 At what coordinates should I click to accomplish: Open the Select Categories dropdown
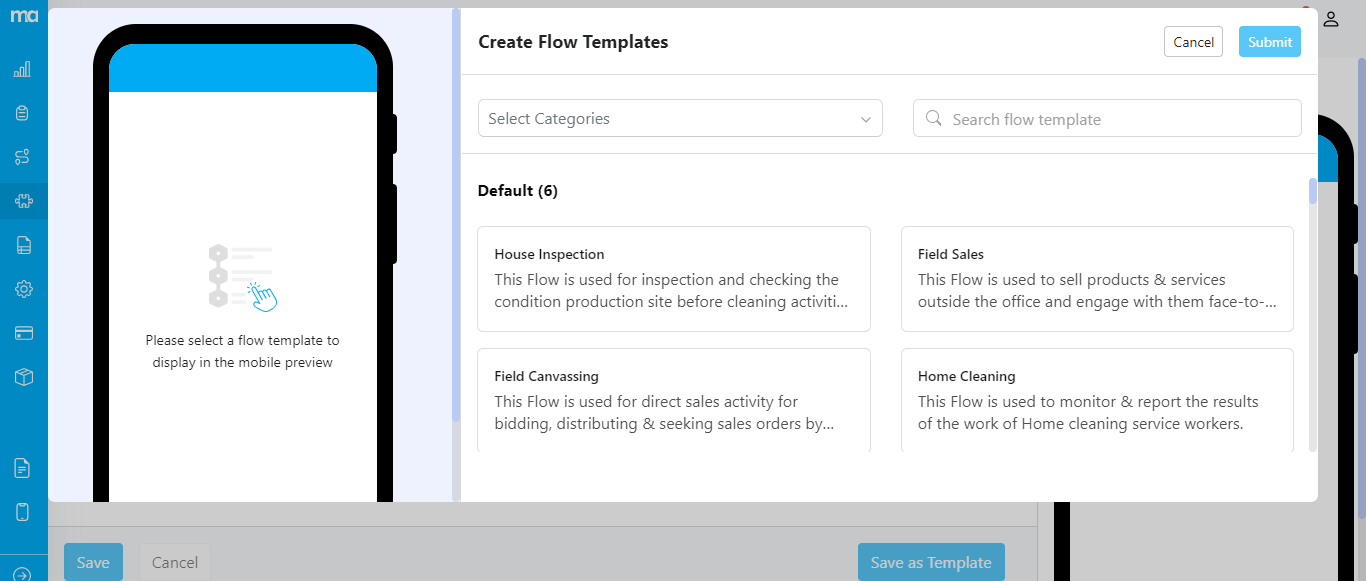point(680,118)
